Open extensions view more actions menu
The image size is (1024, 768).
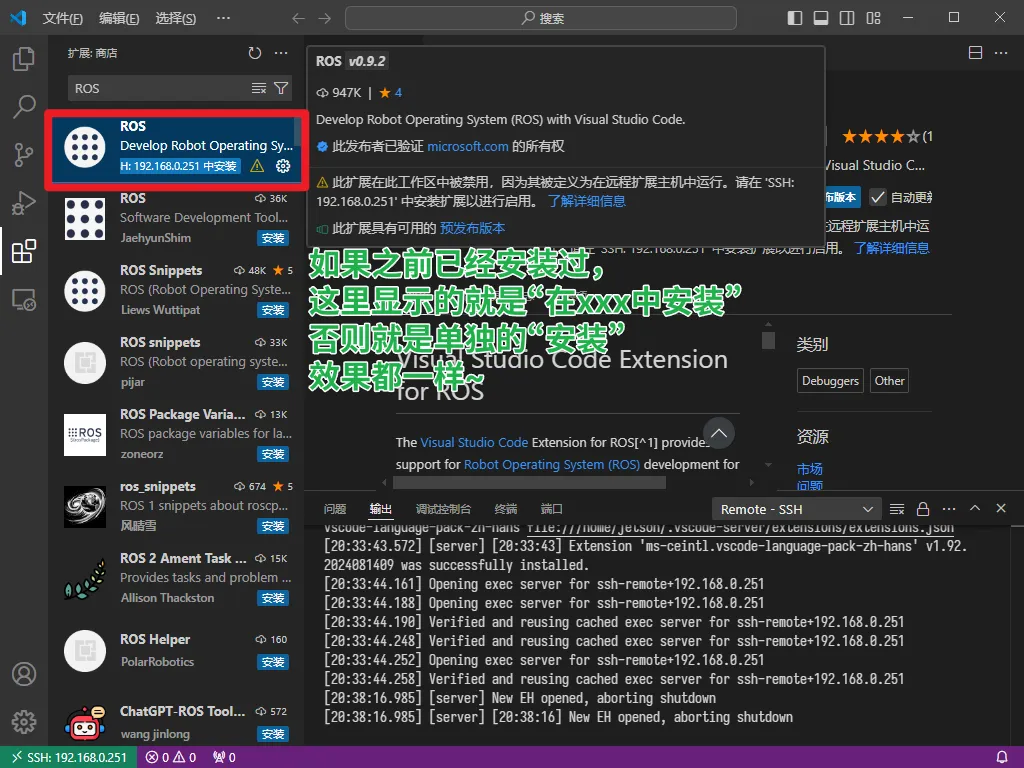pos(281,53)
